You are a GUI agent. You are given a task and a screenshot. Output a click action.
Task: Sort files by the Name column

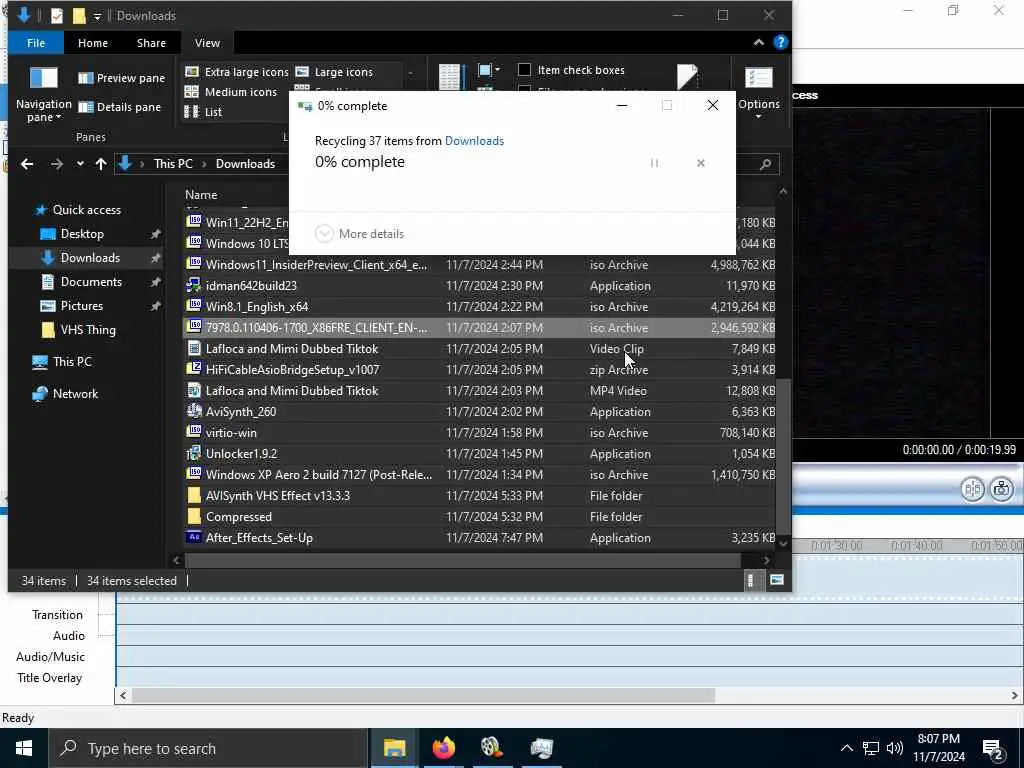click(x=201, y=195)
